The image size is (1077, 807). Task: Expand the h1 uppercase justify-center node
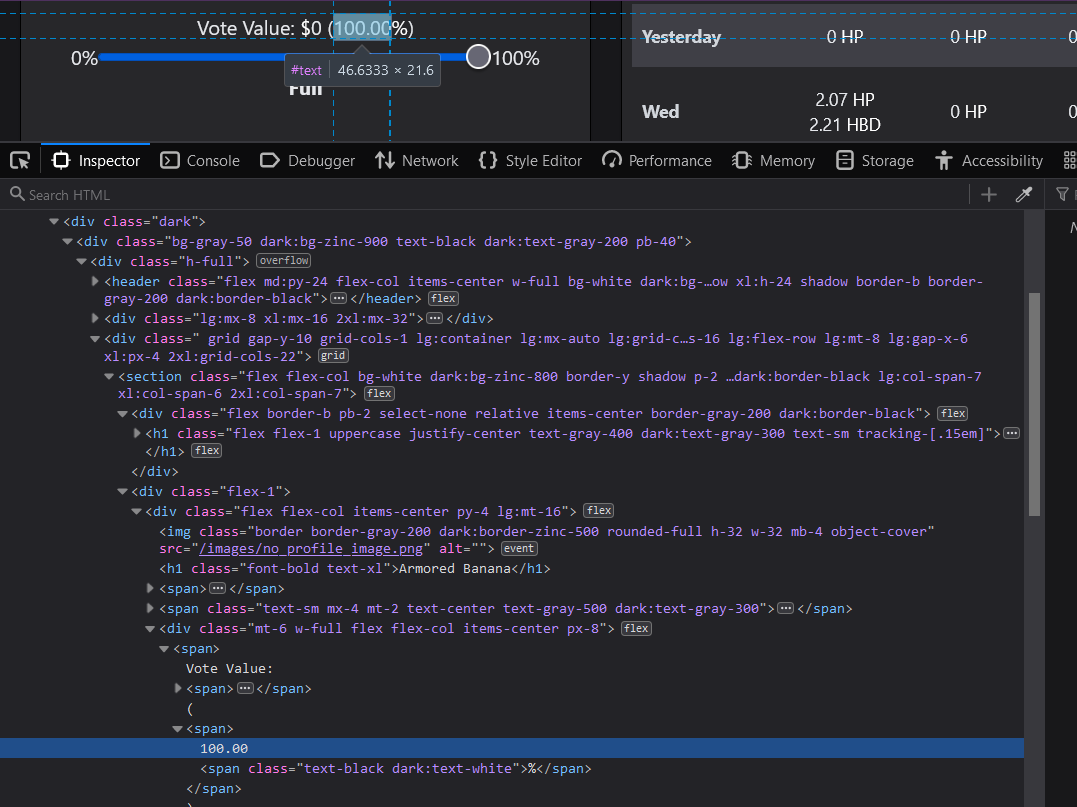point(137,433)
